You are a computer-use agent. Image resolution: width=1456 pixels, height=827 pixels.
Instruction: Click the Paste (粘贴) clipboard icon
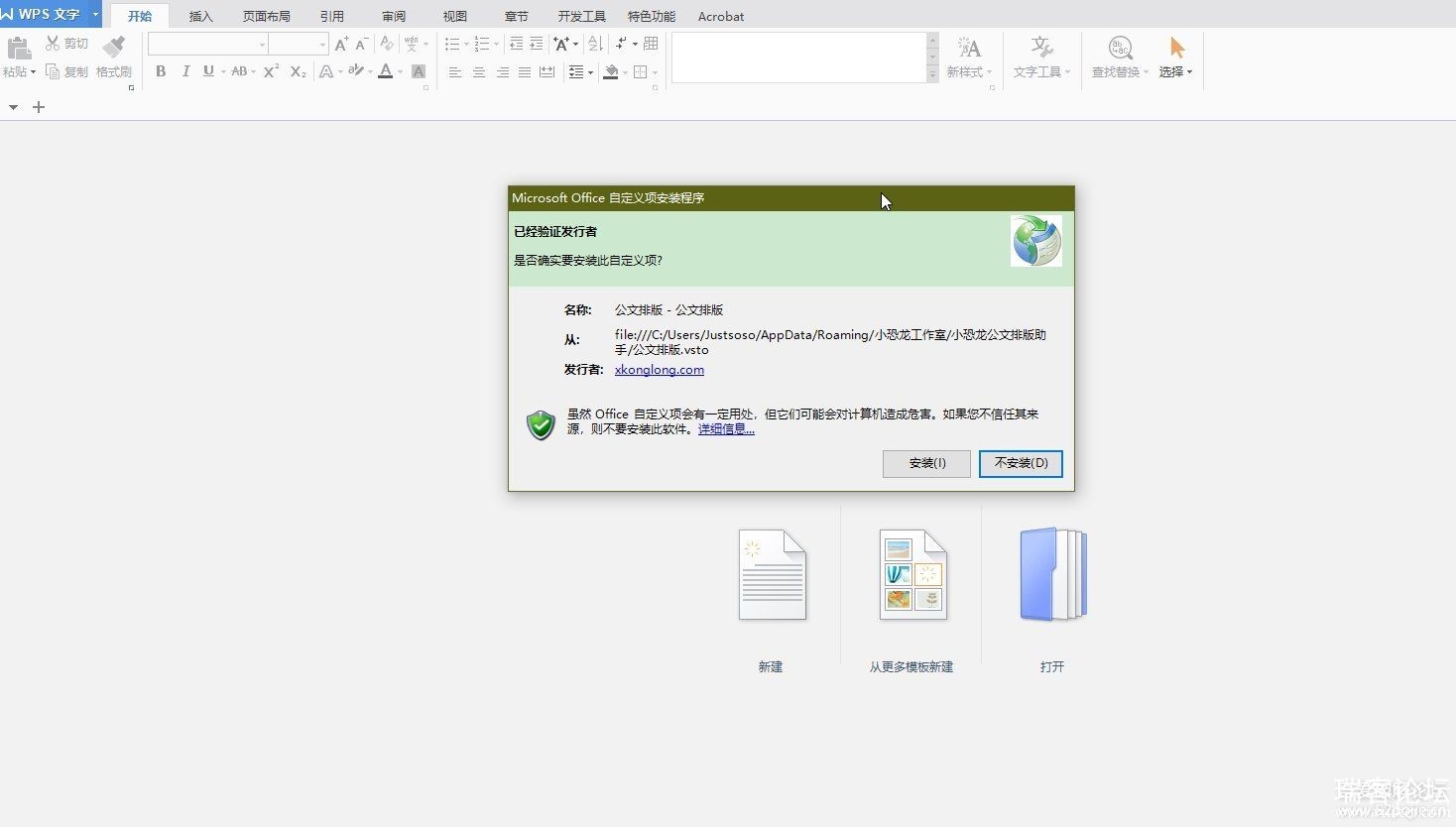point(19,48)
